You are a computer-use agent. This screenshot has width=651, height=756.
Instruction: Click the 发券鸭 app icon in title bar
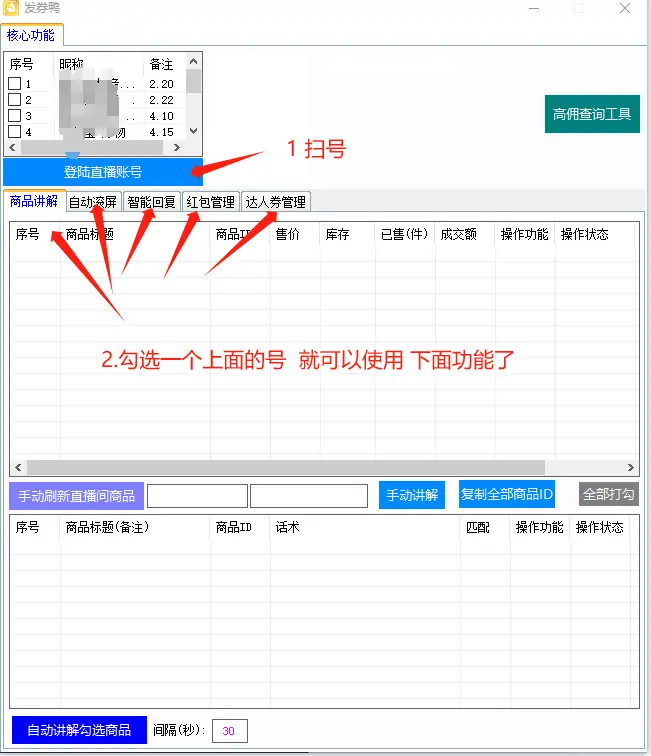11,7
